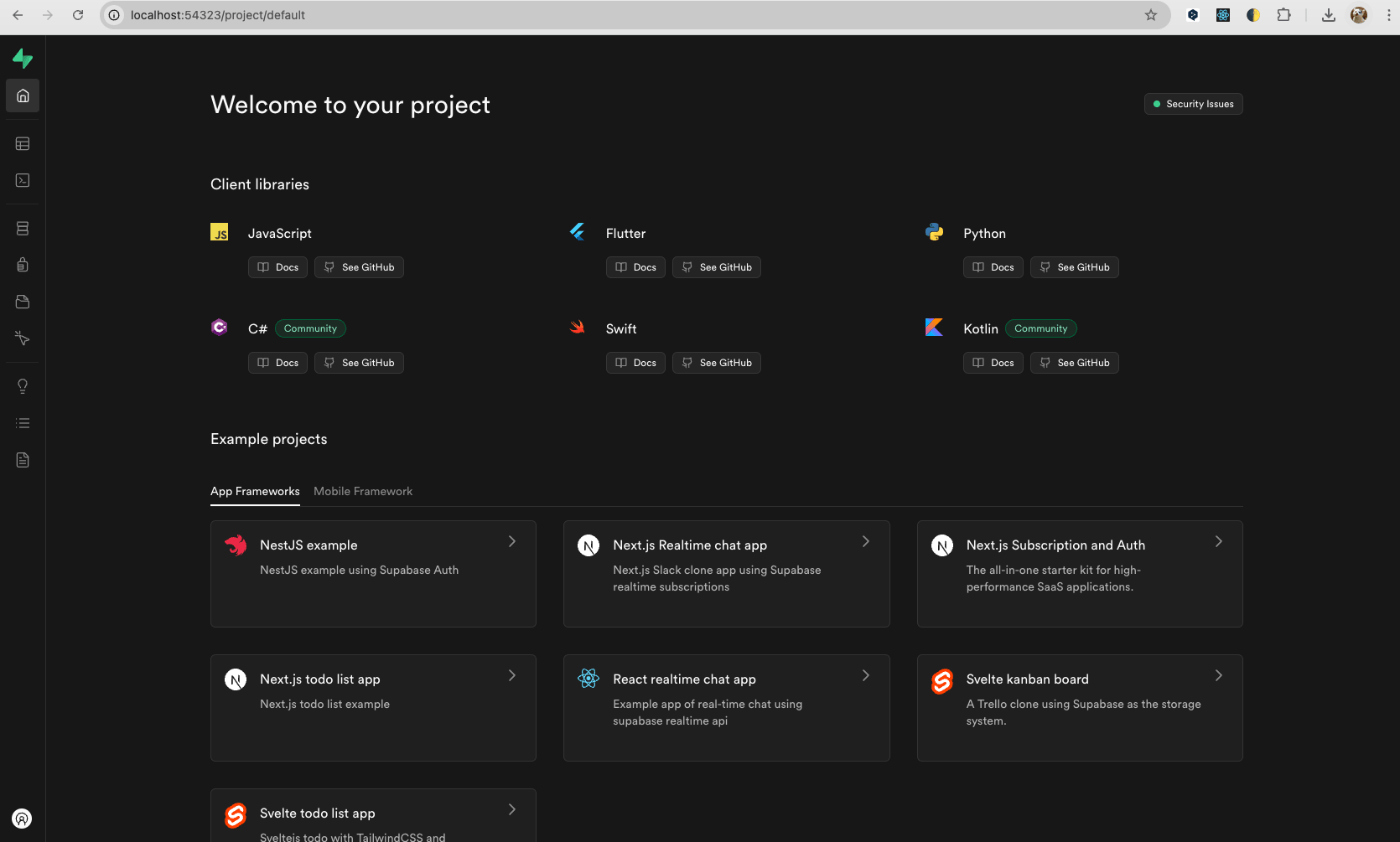Viewport: 1400px width, 842px height.
Task: Click the React realtime chat app logo
Action: (589, 679)
